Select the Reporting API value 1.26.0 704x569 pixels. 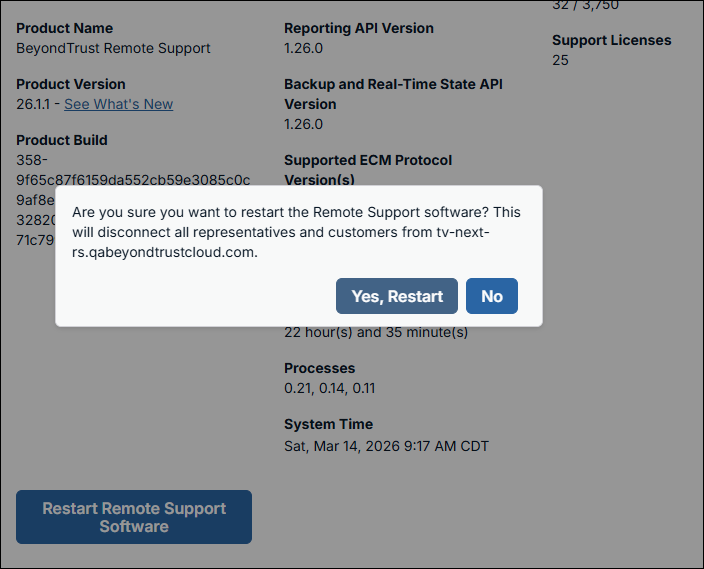pos(304,48)
